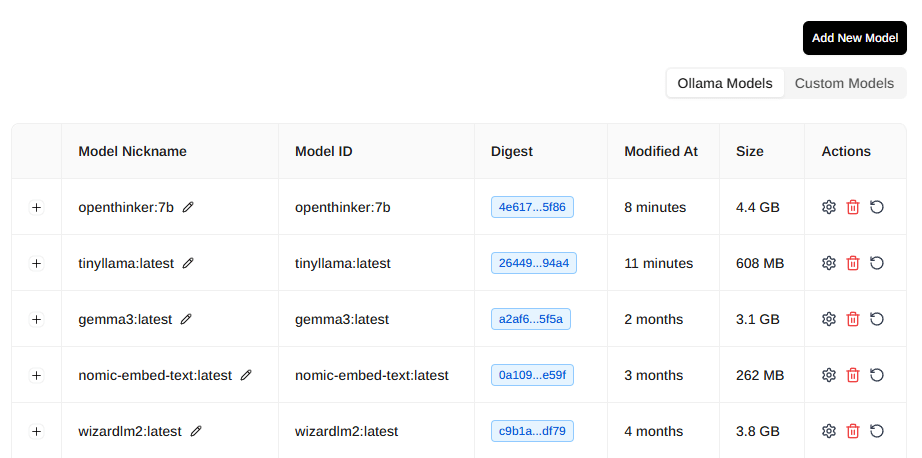Switch to the Custom Models tab
Screen dimensions: 922x458
844,83
